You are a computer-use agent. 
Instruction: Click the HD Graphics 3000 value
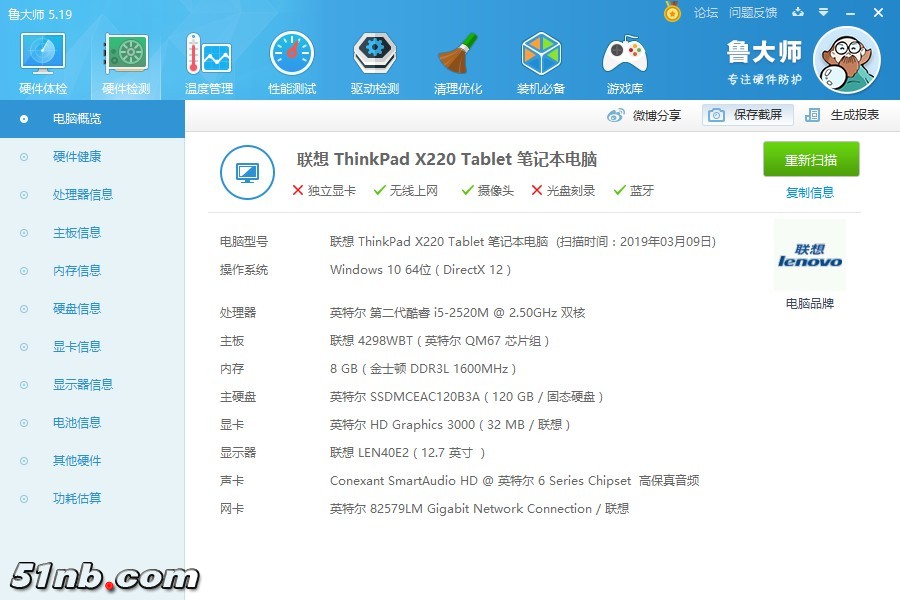tap(450, 425)
